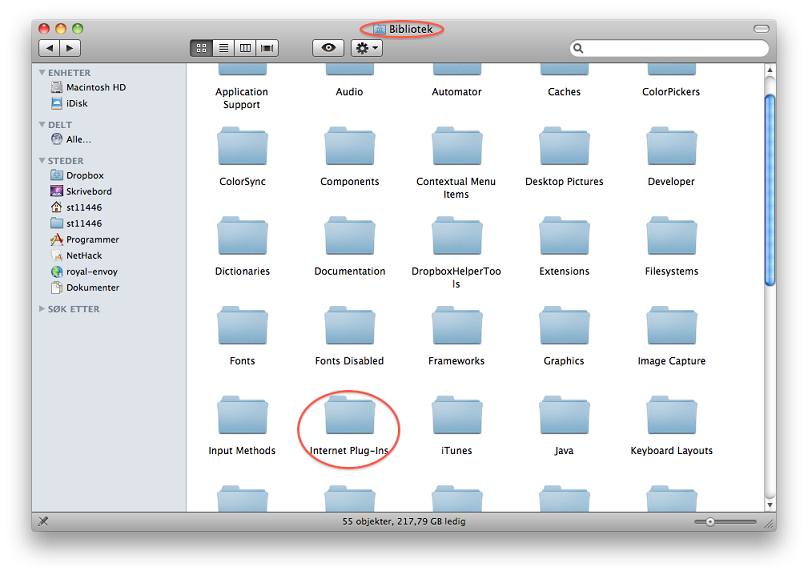Open Programmer in the sidebar

pos(92,240)
